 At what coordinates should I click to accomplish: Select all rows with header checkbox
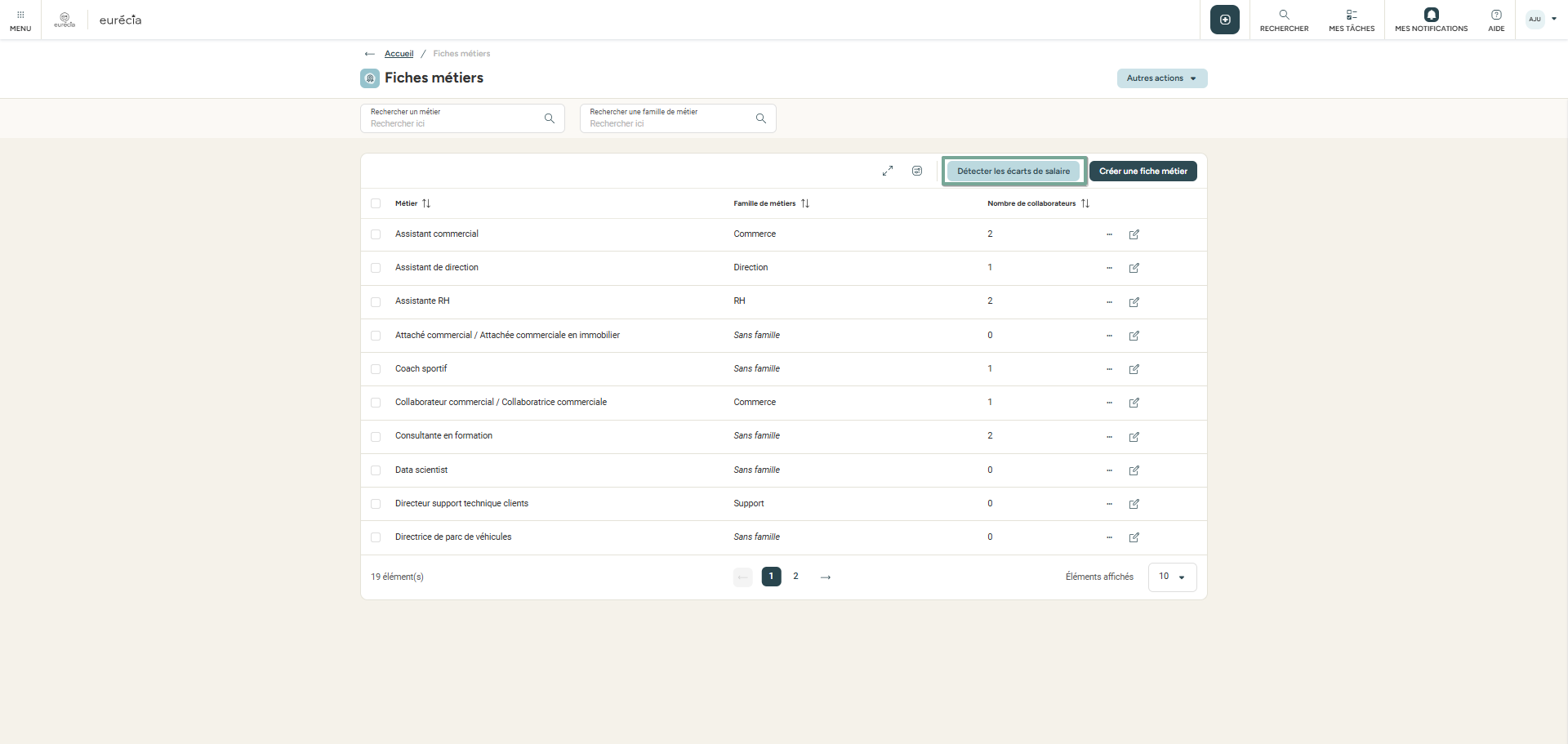coord(376,203)
